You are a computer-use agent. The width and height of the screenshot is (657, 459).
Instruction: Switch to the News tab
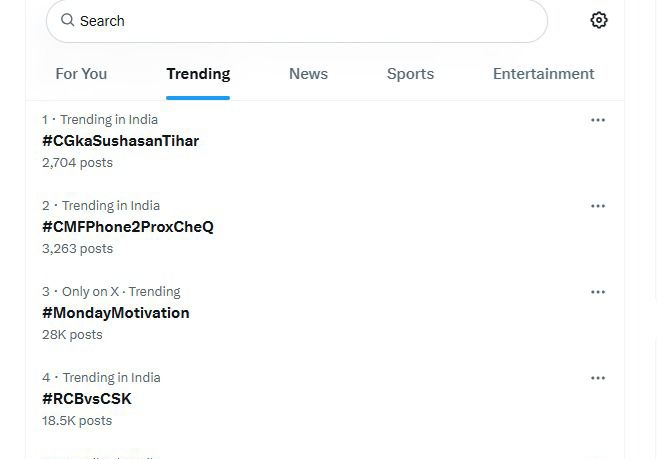(x=308, y=74)
